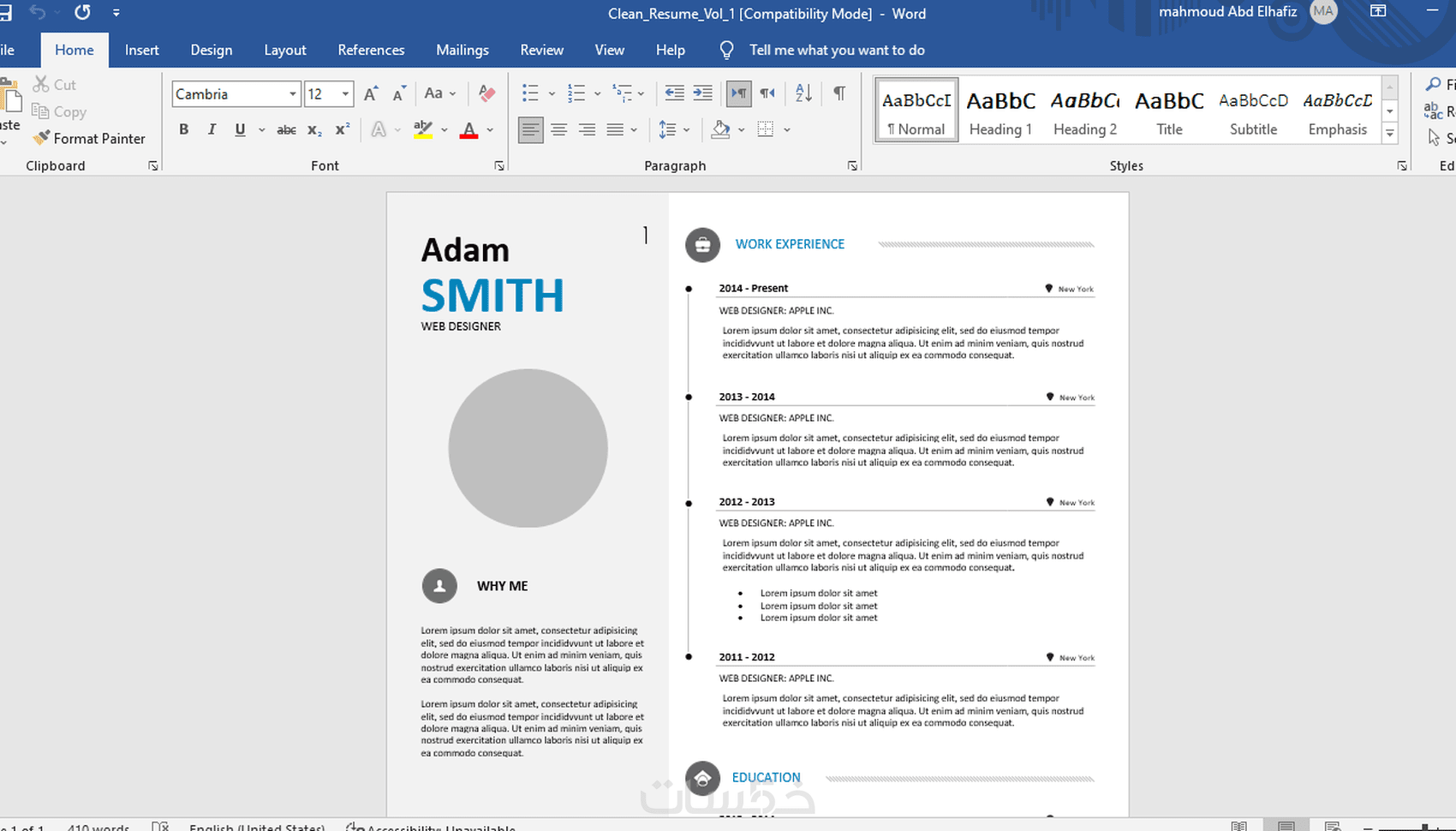Click the Tell me what you want search box
1456x831 pixels.
point(836,50)
